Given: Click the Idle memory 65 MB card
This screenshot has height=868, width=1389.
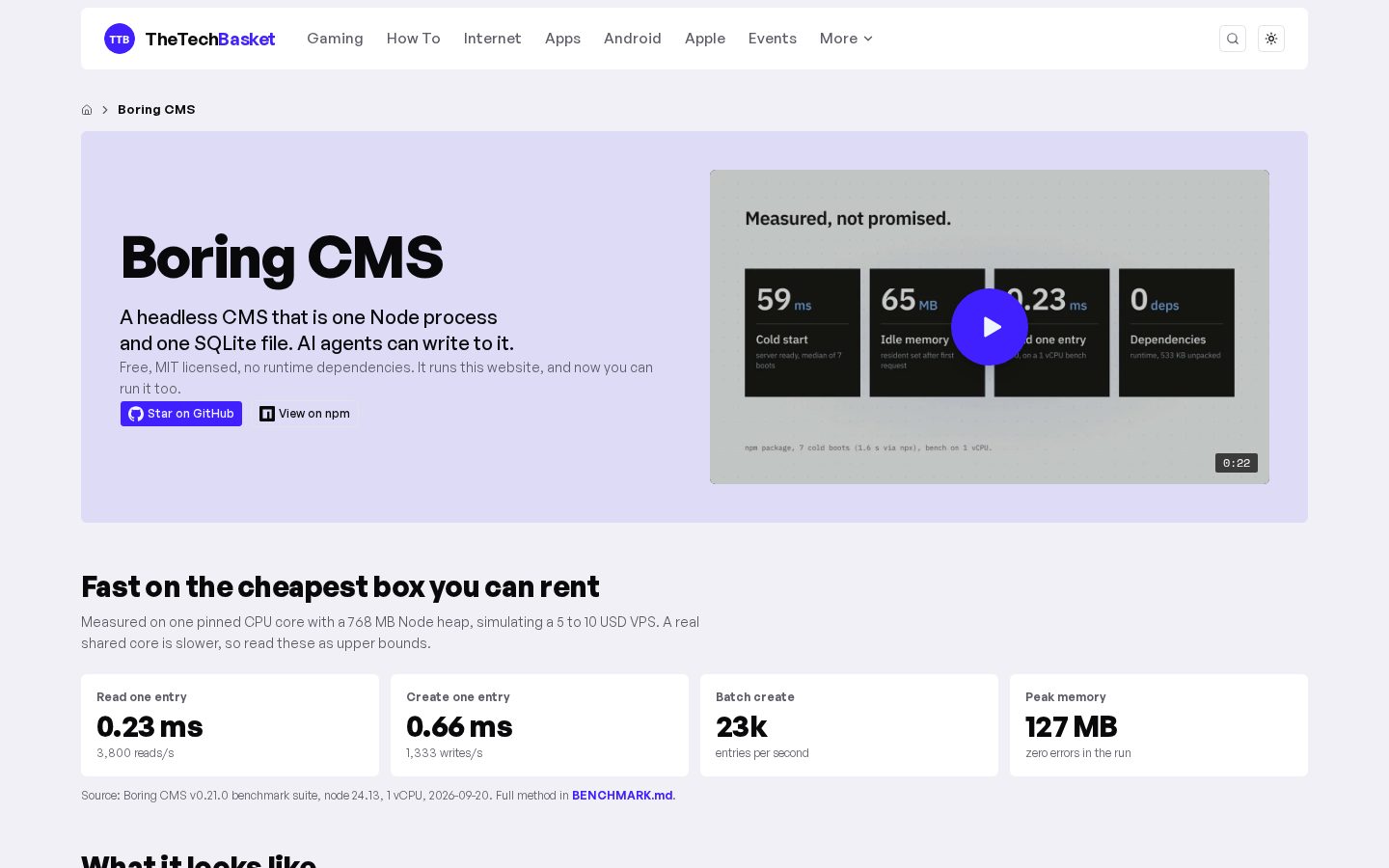Looking at the screenshot, I should tap(927, 333).
